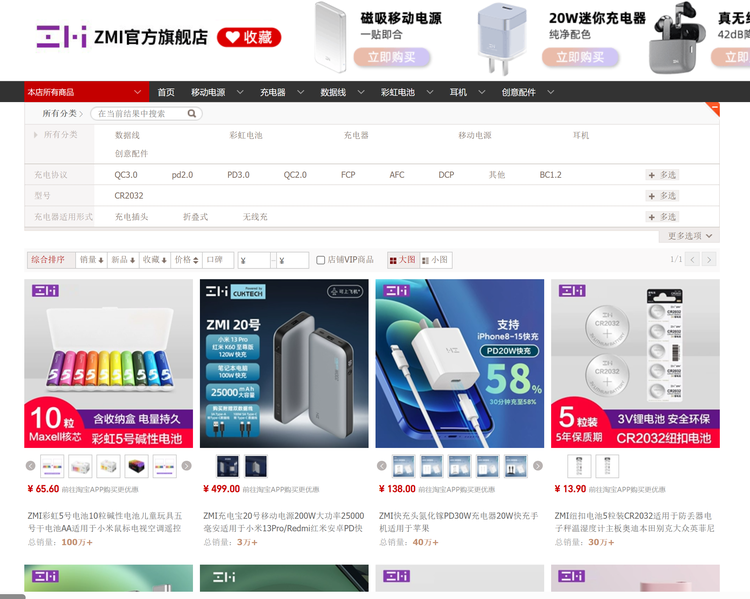Viewport: 750px width, 599px height.
Task: Click right arrow of battery thumbnail carousel
Action: 187,466
